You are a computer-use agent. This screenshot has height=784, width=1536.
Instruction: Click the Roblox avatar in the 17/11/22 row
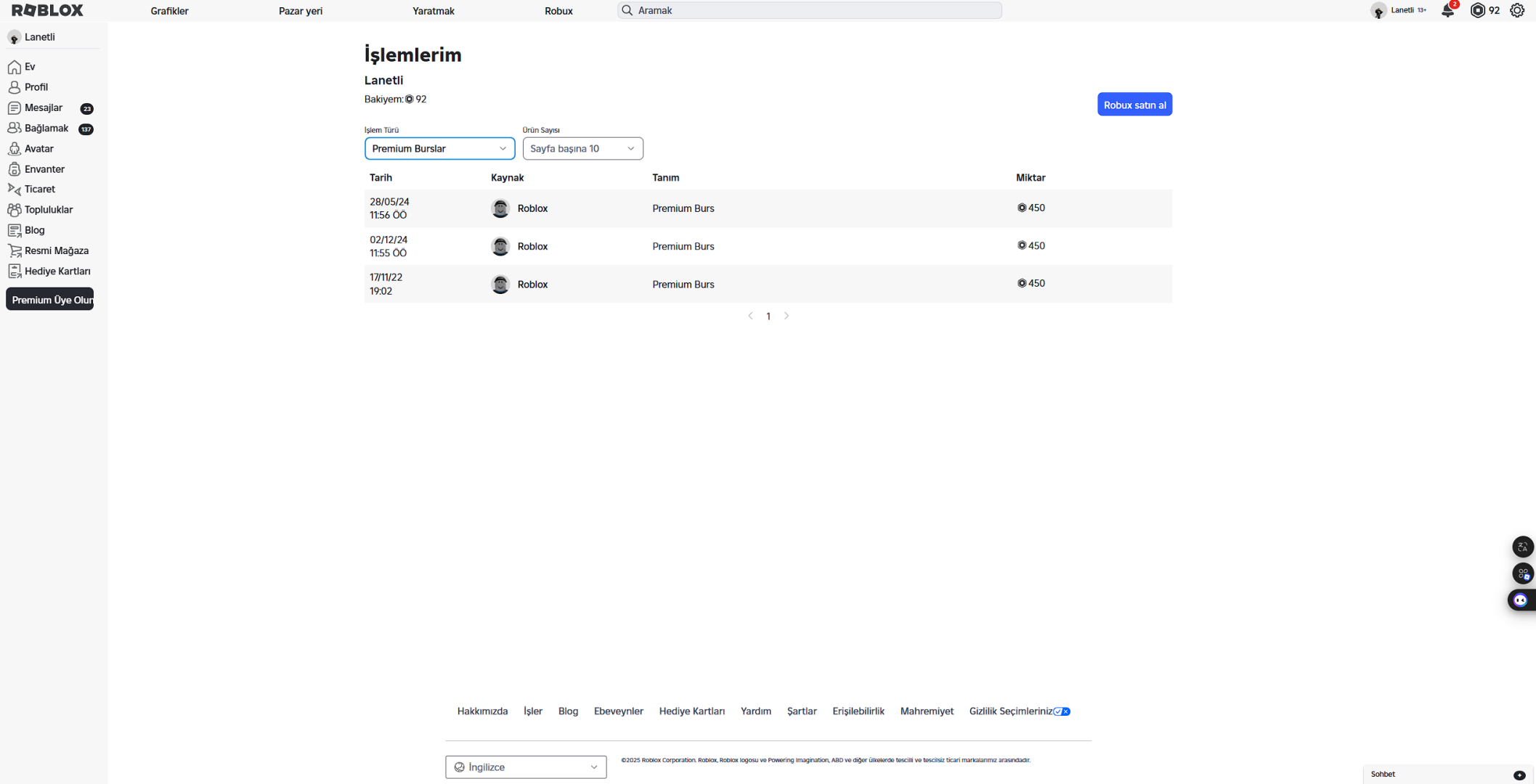point(500,284)
